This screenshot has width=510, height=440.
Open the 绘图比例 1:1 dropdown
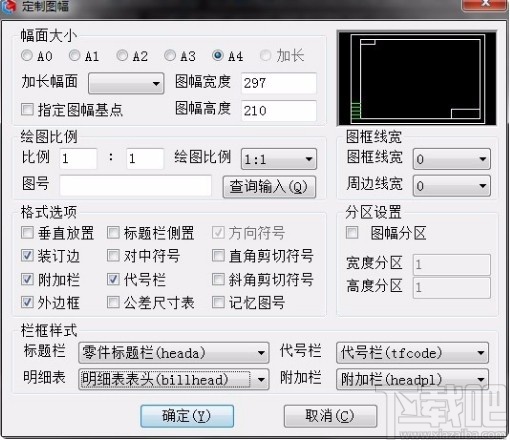(x=279, y=159)
